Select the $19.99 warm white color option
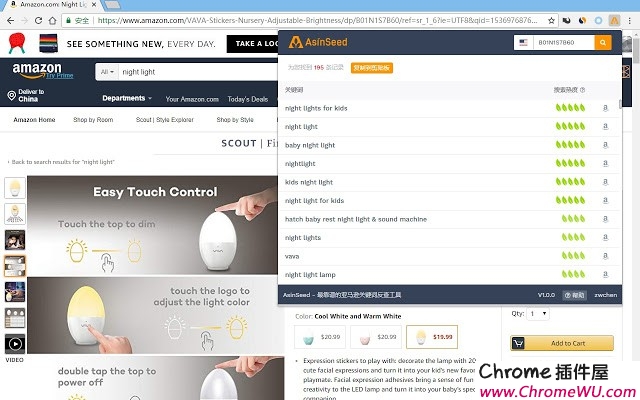This screenshot has height=400, width=640. [432, 337]
